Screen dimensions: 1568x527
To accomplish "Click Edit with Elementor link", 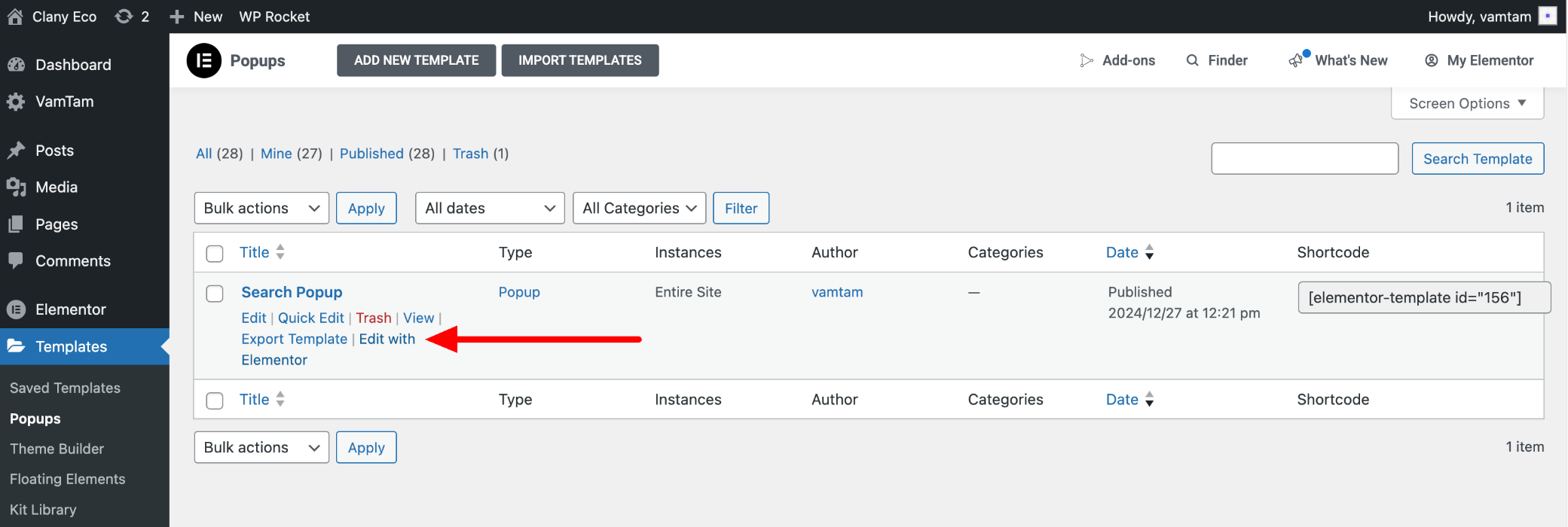I will (x=387, y=339).
